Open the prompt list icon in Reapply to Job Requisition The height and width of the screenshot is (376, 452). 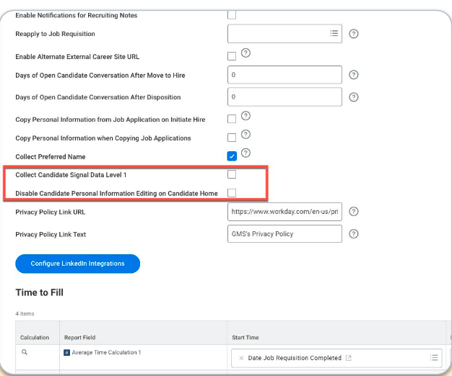[334, 33]
